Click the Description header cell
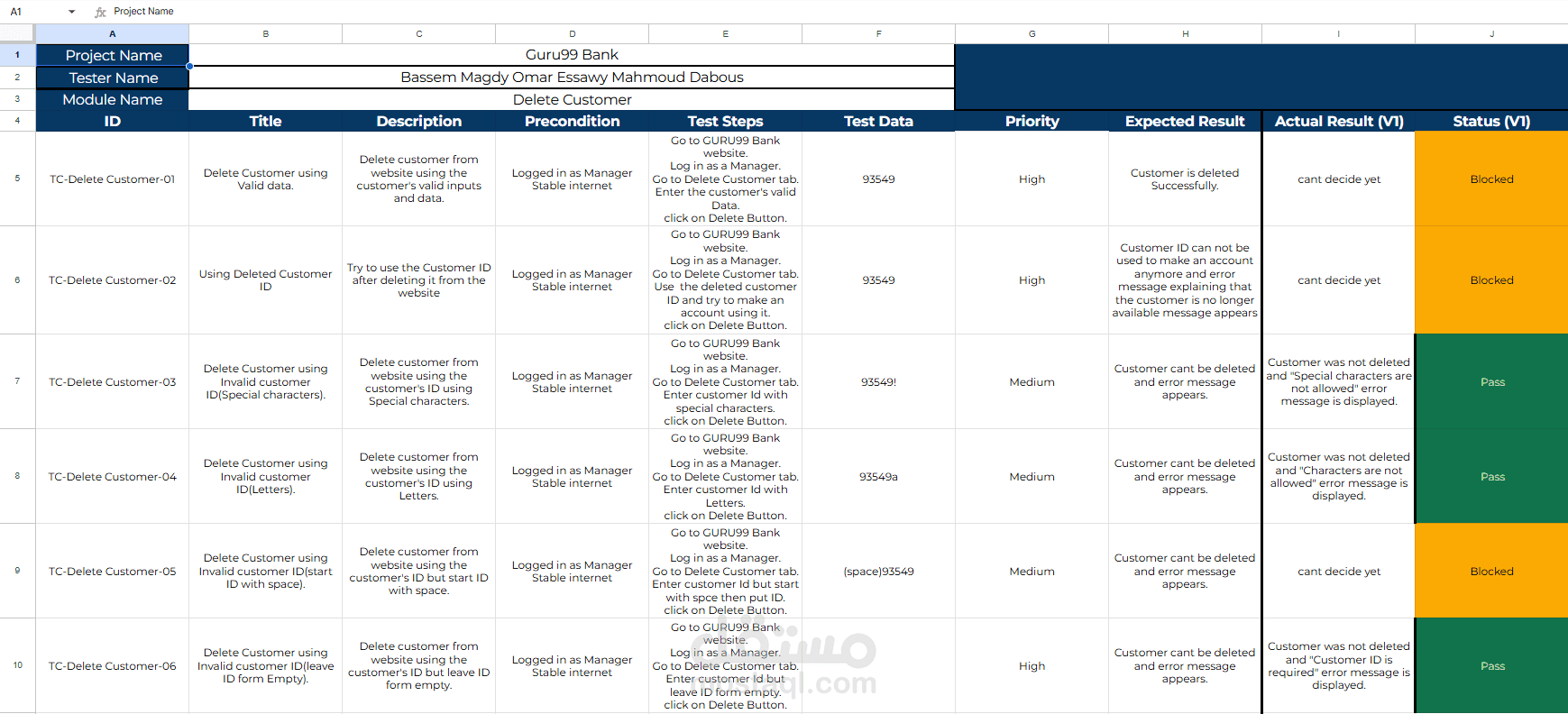This screenshot has height=714, width=1568. pos(419,121)
